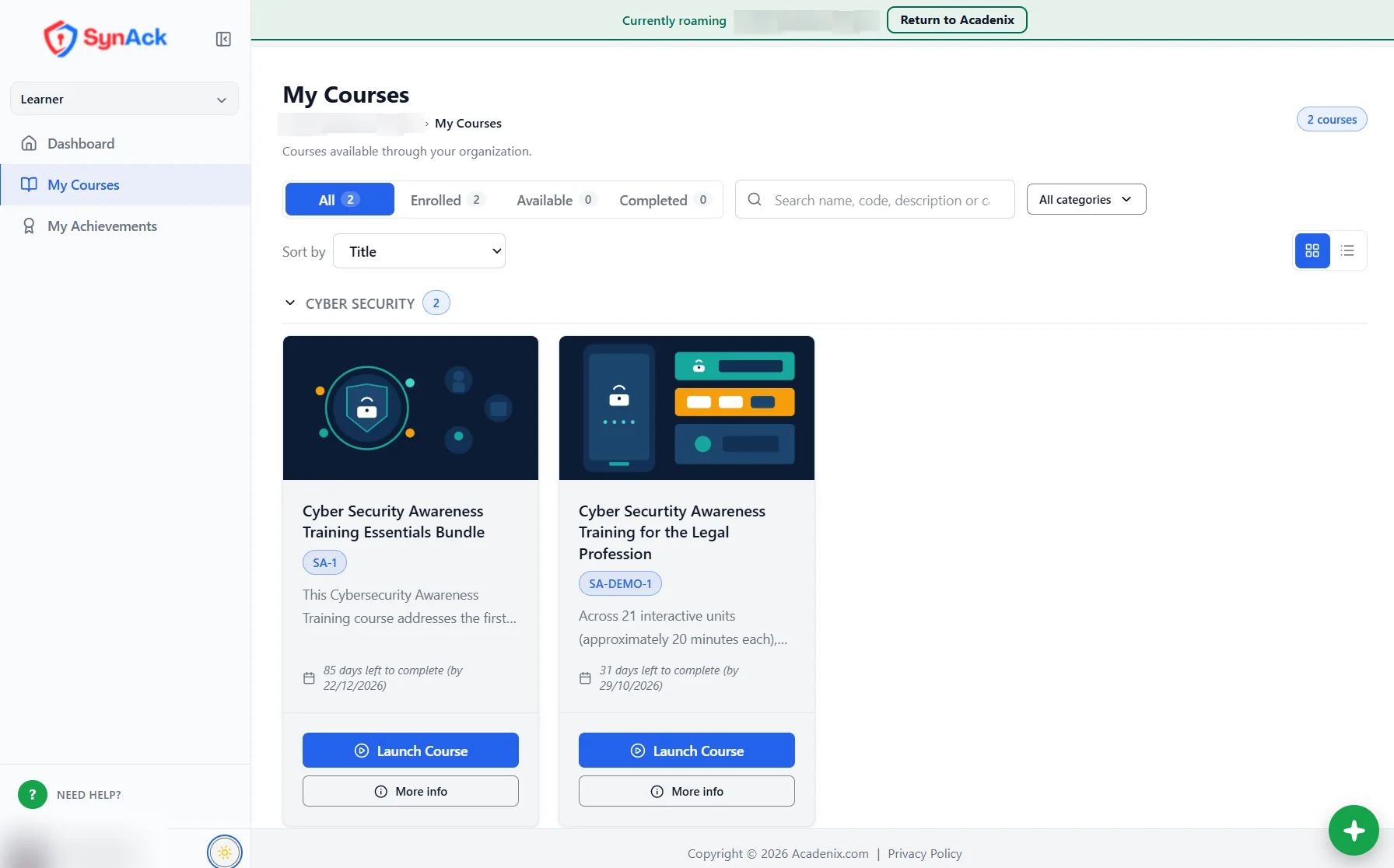
Task: Open More info for Legal Profession course
Action: 687,791
